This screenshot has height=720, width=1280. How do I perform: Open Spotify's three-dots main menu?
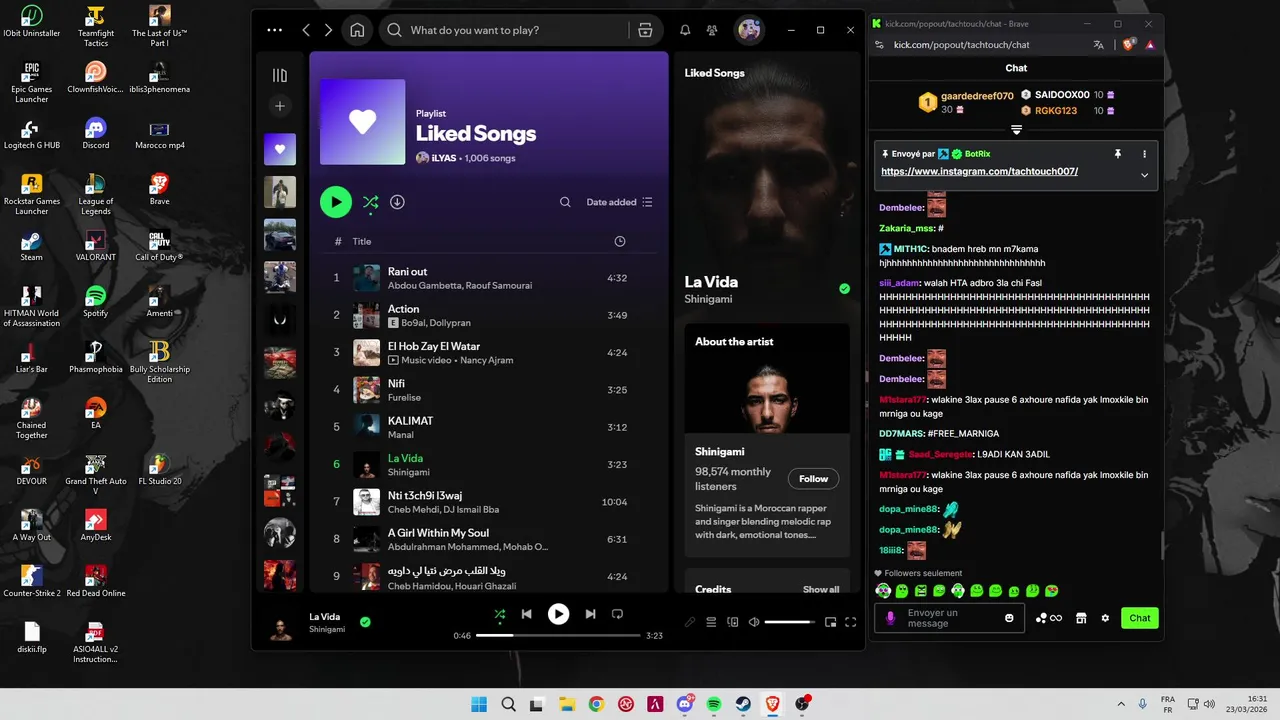point(275,30)
